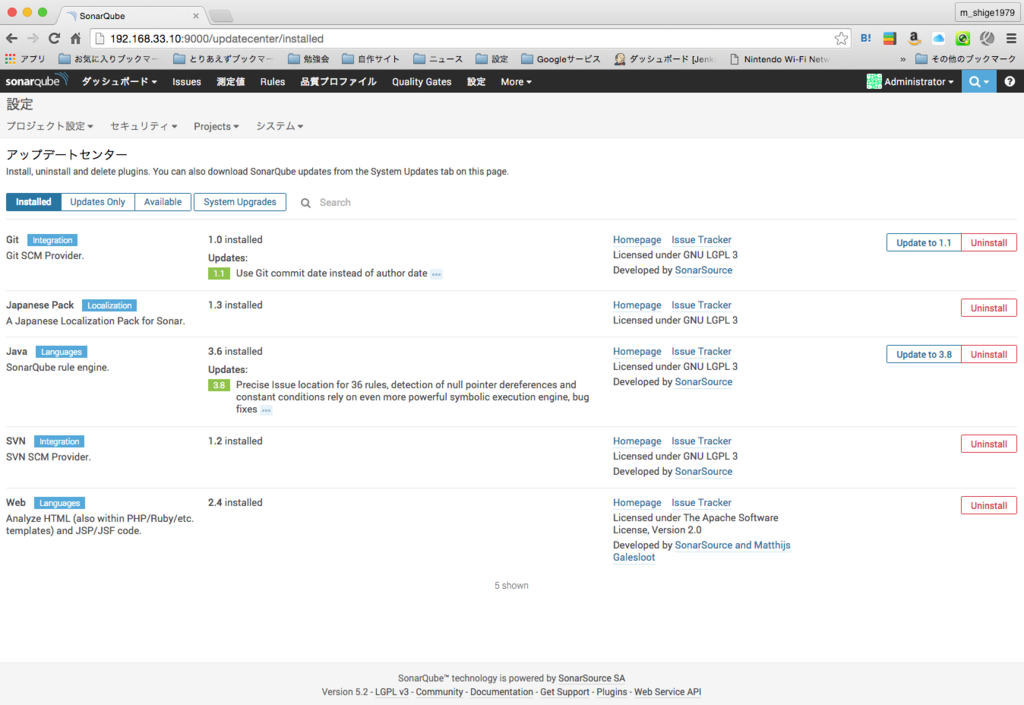Open cloud extension icon in toolbar
Viewport: 1024px width, 705px height.
938,39
